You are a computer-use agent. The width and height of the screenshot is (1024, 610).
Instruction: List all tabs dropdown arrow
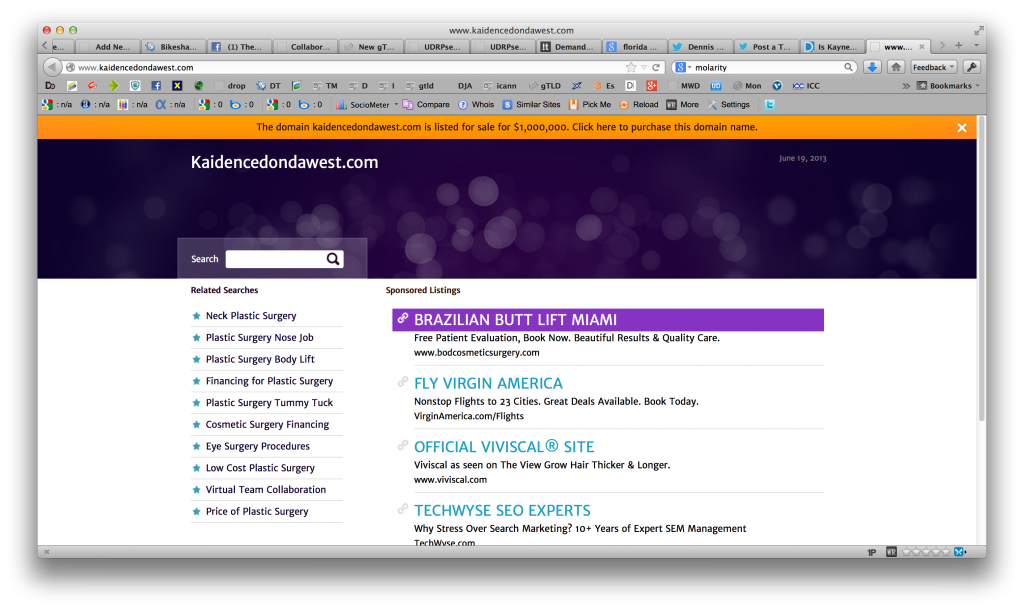[976, 46]
